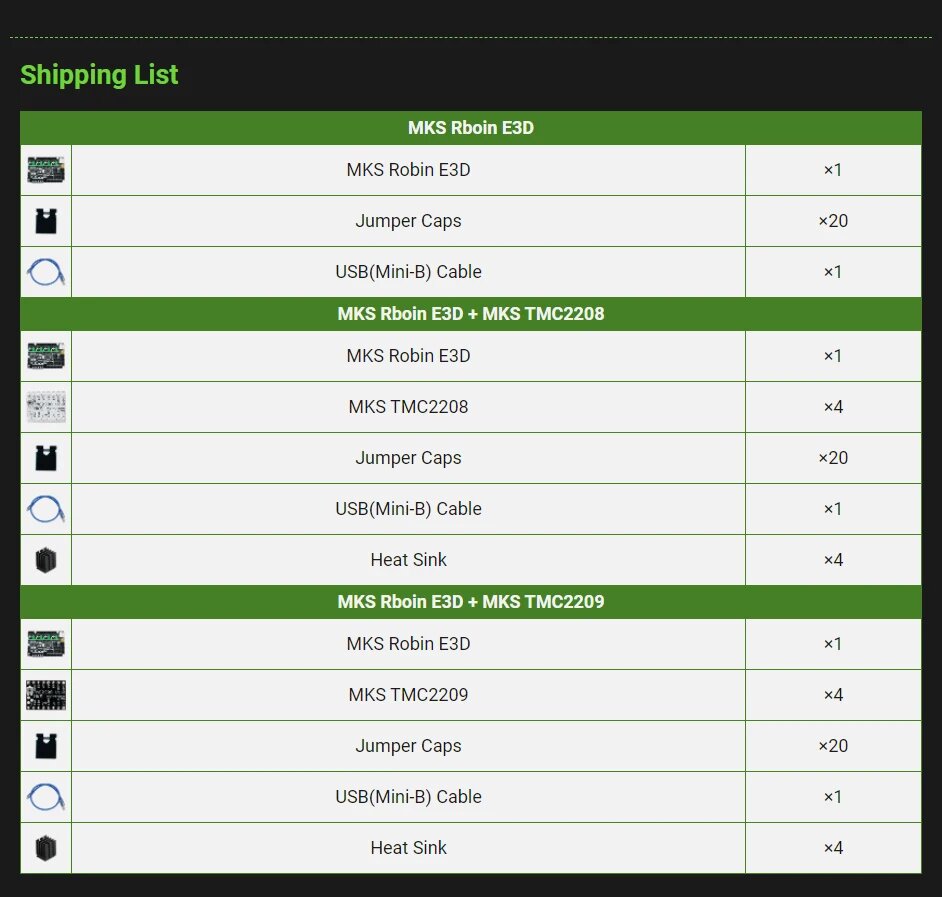Click the "MKS Rboin E3D + MKS TMC2208" header
The width and height of the screenshot is (942, 897).
(x=470, y=314)
